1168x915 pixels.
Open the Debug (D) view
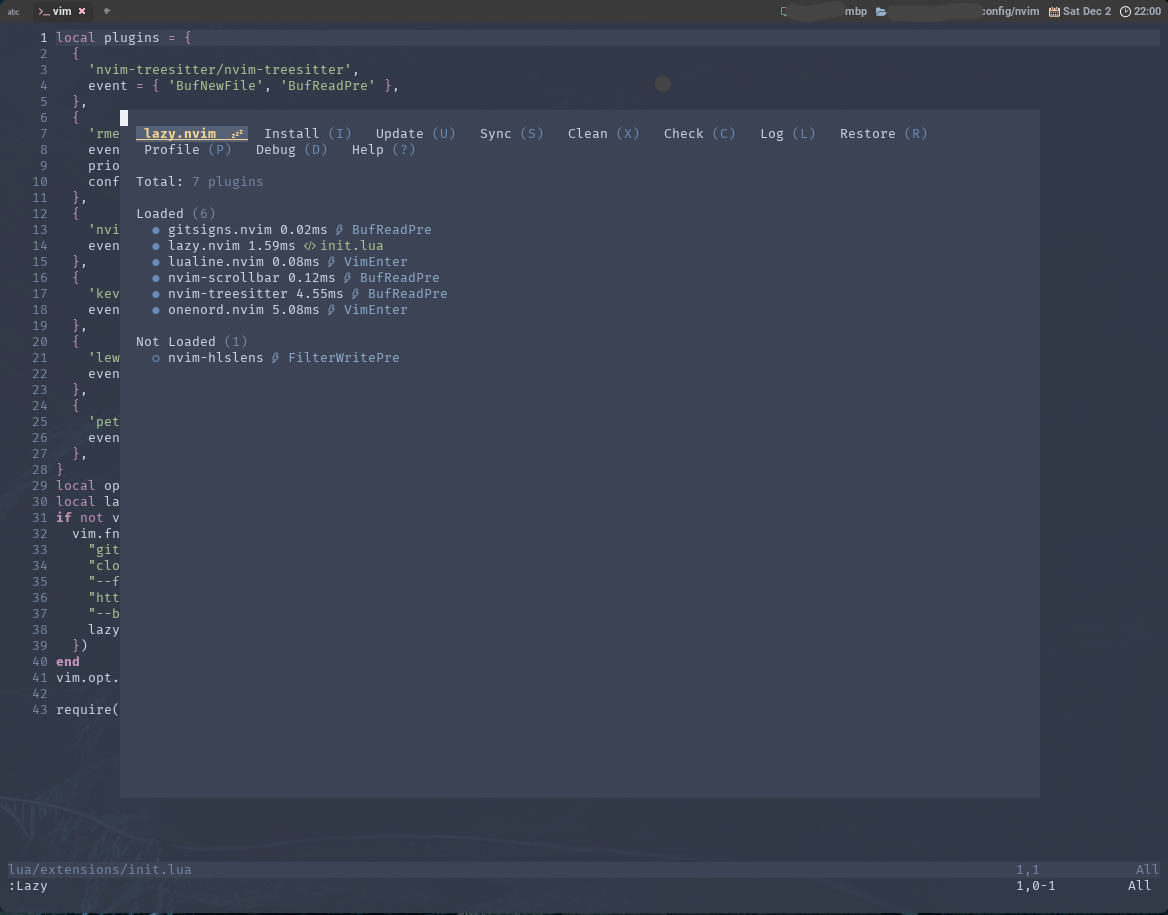click(291, 150)
